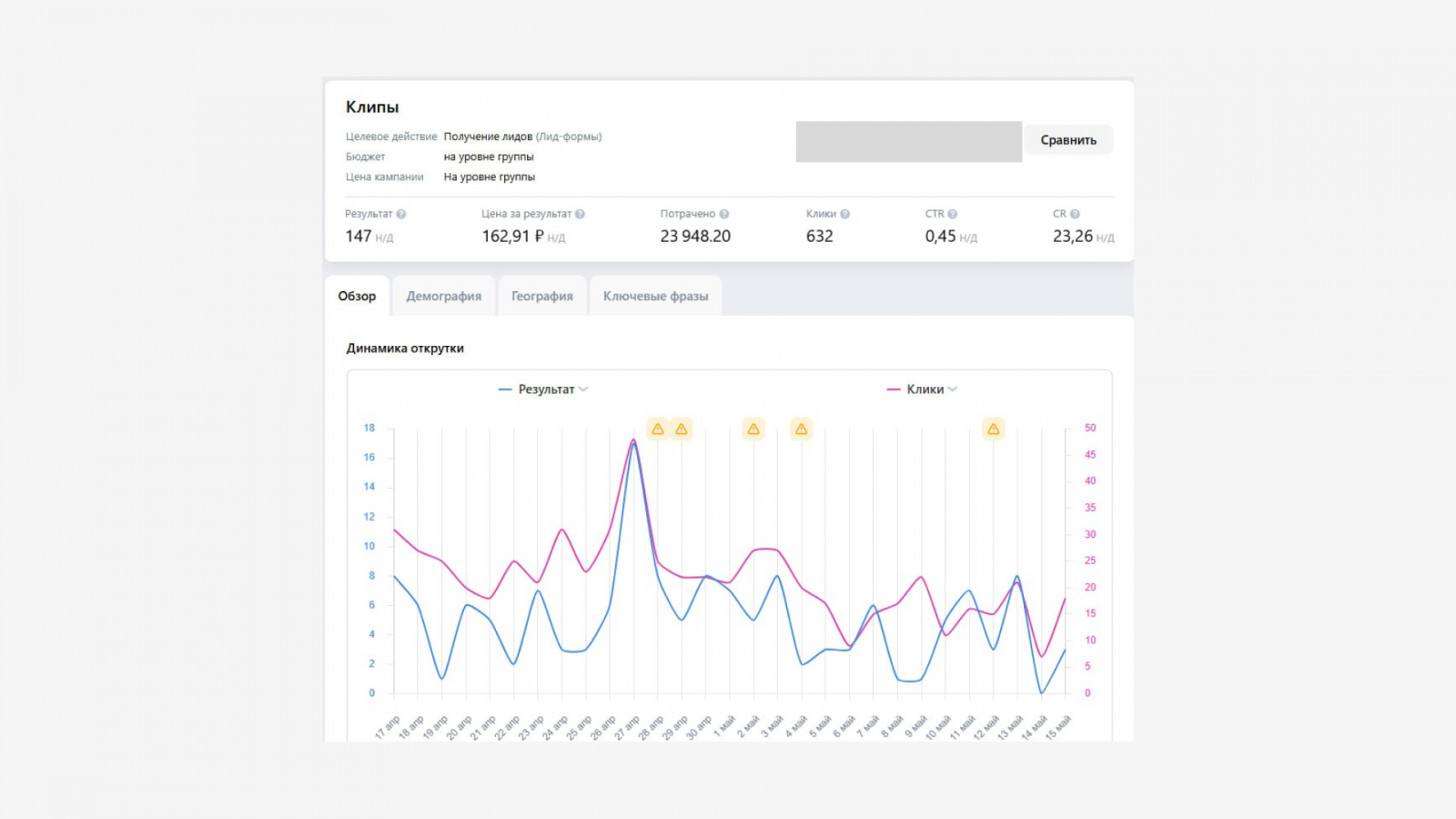Viewport: 1456px width, 819px height.
Task: Click the help icon next to Результат
Action: (x=401, y=214)
